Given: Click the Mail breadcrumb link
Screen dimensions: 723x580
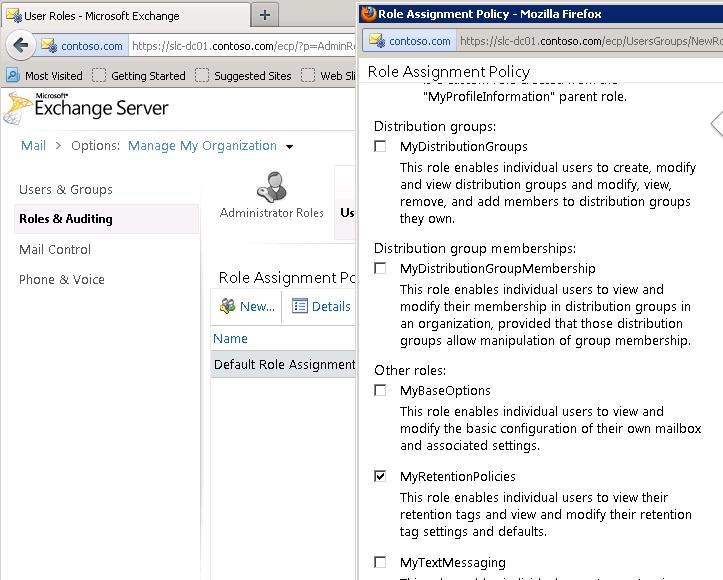Looking at the screenshot, I should point(33,146).
